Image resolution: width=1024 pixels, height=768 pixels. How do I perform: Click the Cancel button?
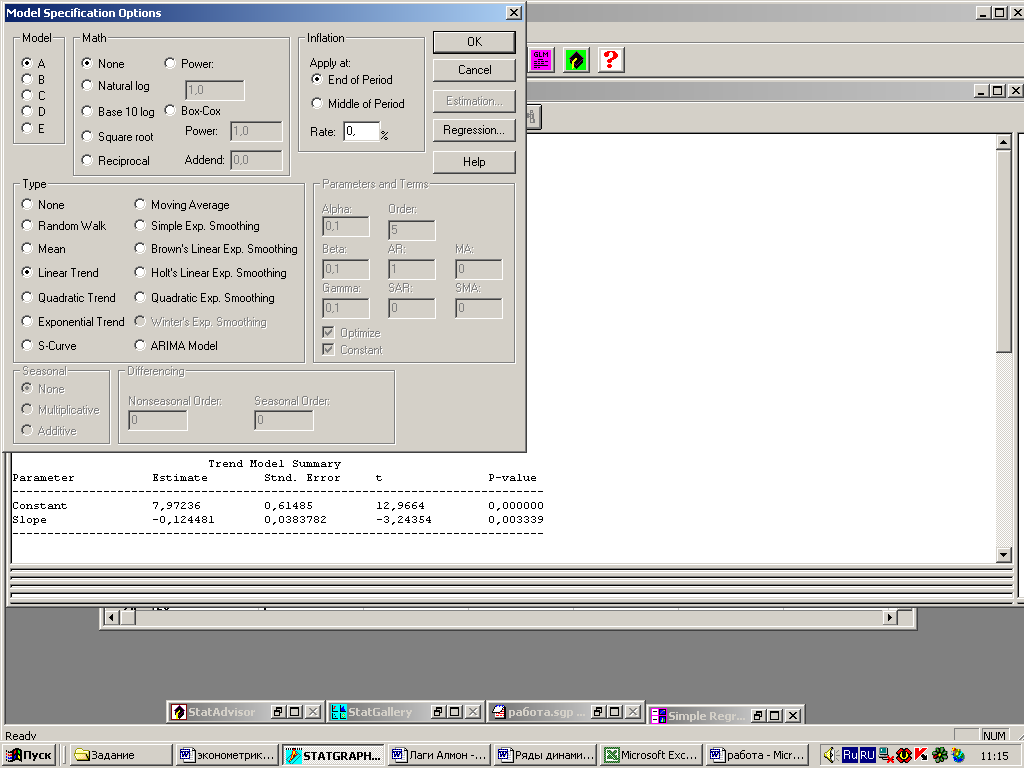(474, 70)
